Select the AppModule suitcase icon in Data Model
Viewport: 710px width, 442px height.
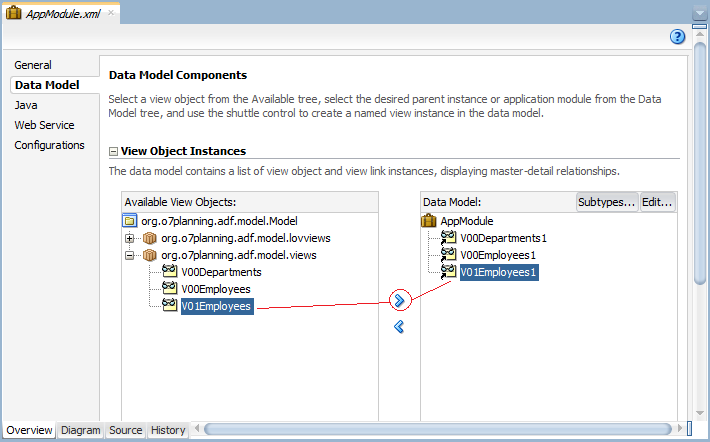coord(428,221)
